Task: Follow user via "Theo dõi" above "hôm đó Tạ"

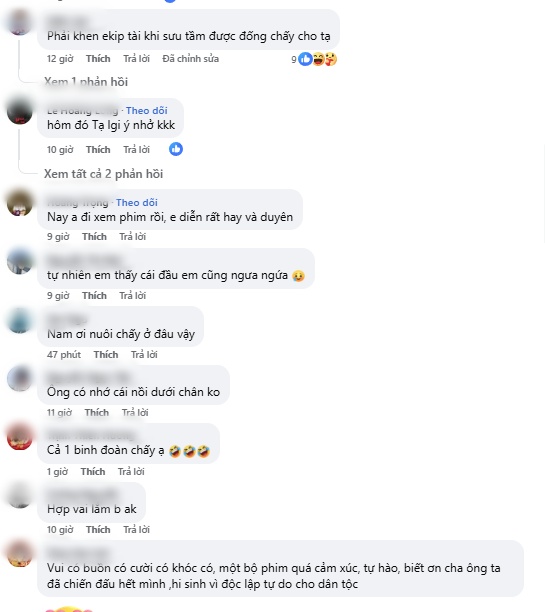Action: pyautogui.click(x=147, y=111)
